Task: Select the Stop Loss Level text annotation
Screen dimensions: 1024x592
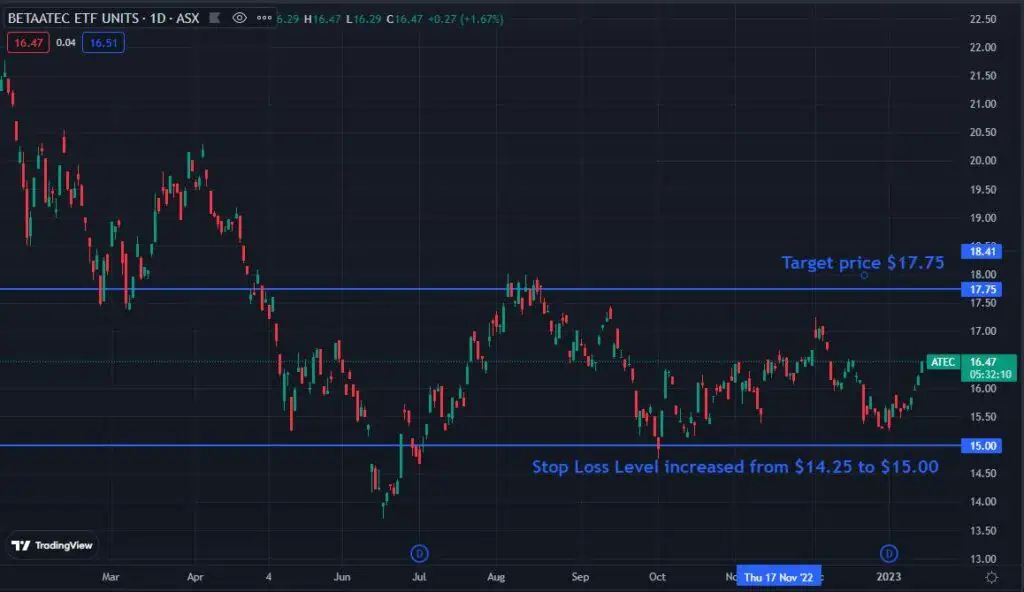Action: coord(734,466)
